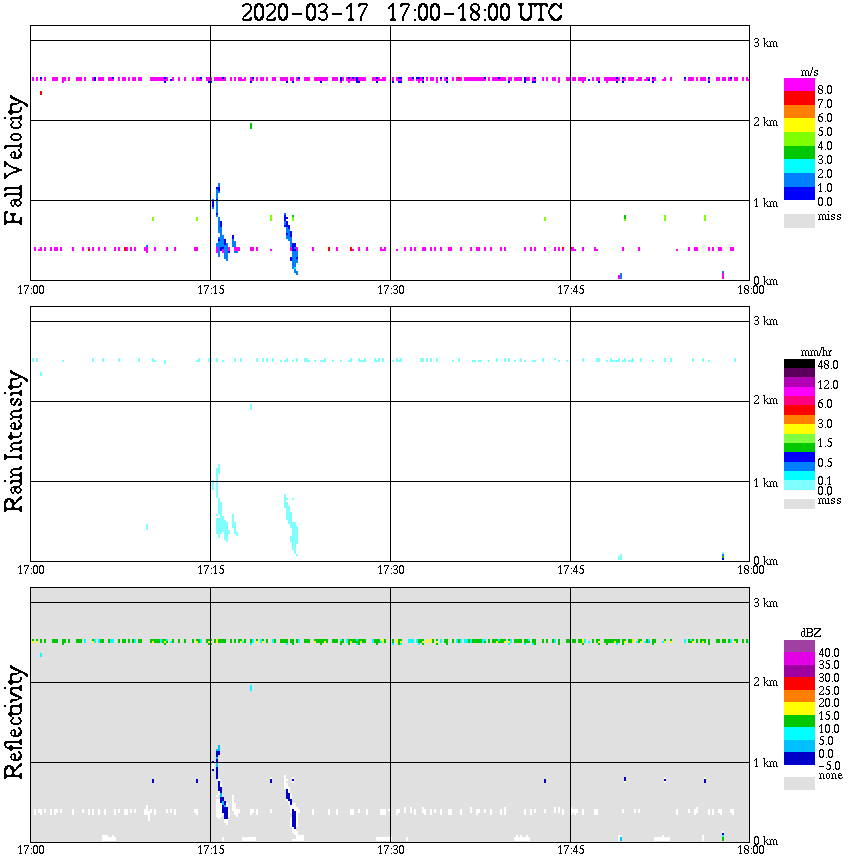Image resolution: width=850 pixels, height=868 pixels.
Task: Click the 17:00 tick under Rain Intensity panel
Action: tap(30, 570)
